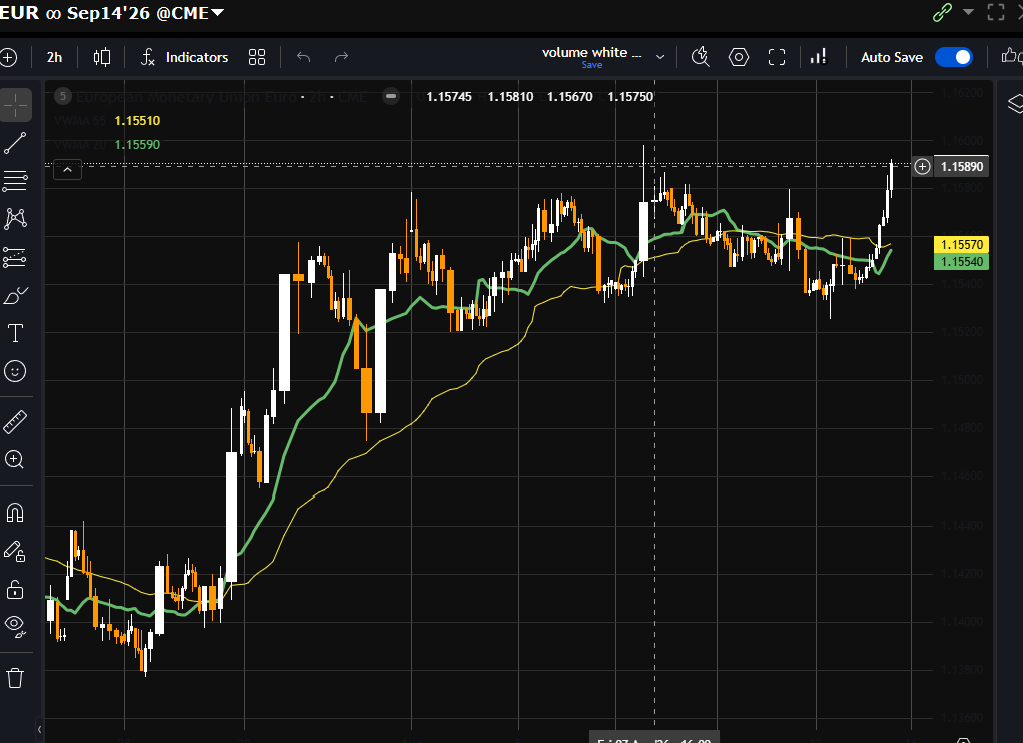Click the low price value 1.15670
The width and height of the screenshot is (1023, 743).
(x=570, y=97)
